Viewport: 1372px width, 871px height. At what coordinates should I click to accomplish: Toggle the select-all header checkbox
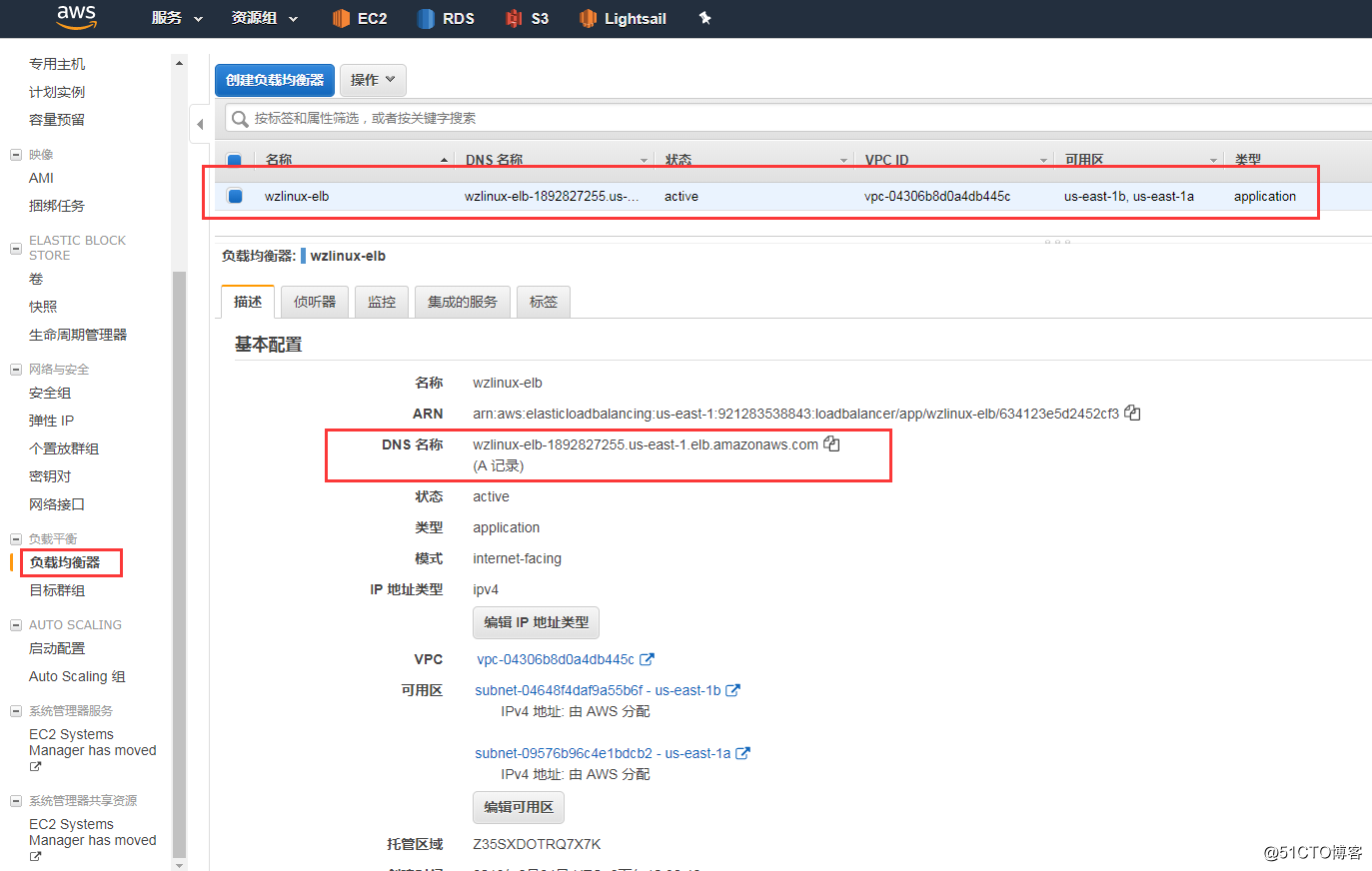pyautogui.click(x=234, y=160)
